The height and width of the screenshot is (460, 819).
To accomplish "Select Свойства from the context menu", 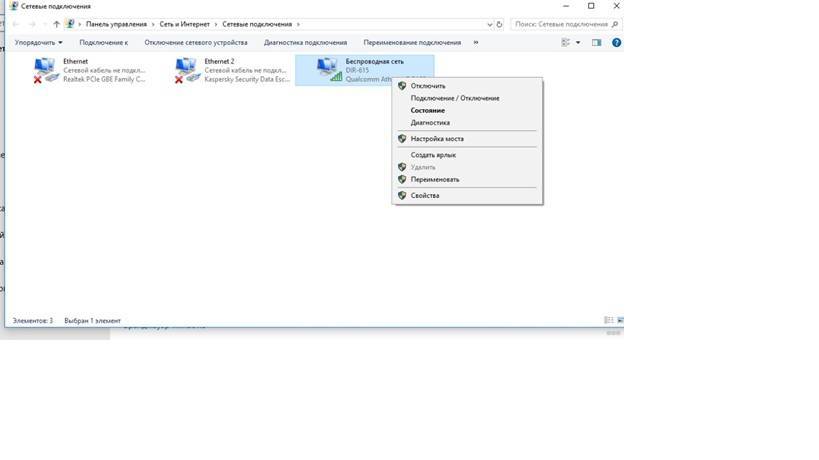I will coord(425,196).
